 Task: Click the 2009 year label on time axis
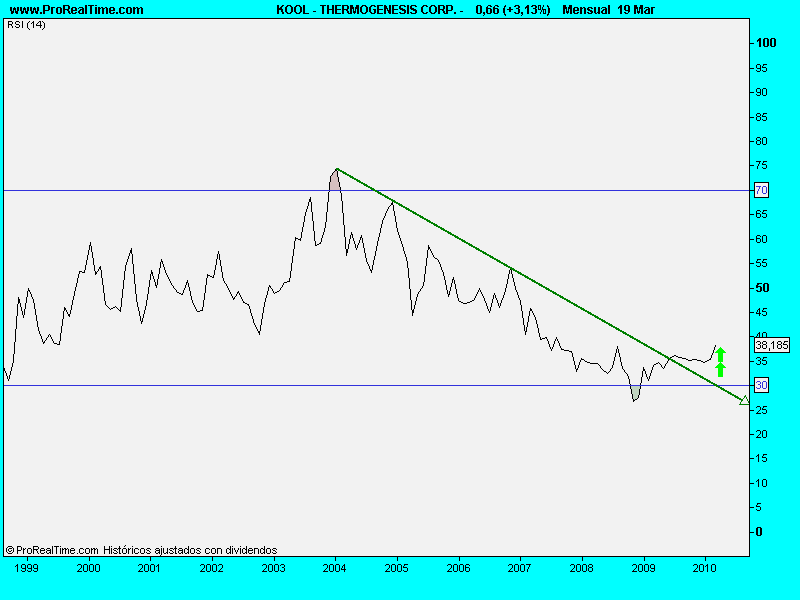coord(643,568)
